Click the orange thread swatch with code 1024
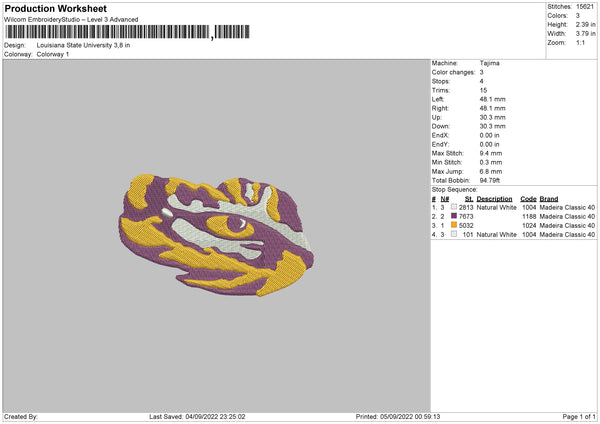Image resolution: width=600 pixels, height=424 pixels. (454, 225)
